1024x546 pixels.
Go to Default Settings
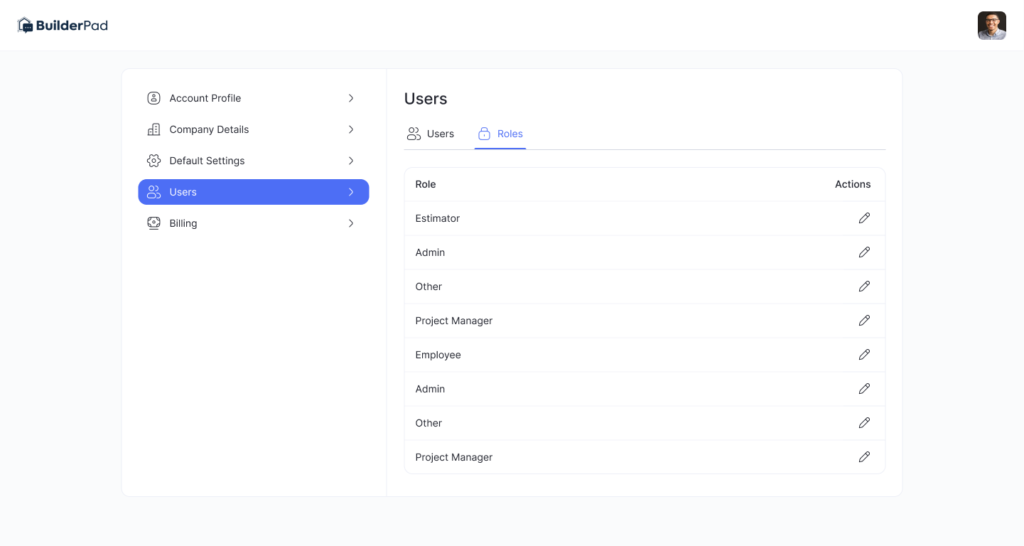pos(253,161)
